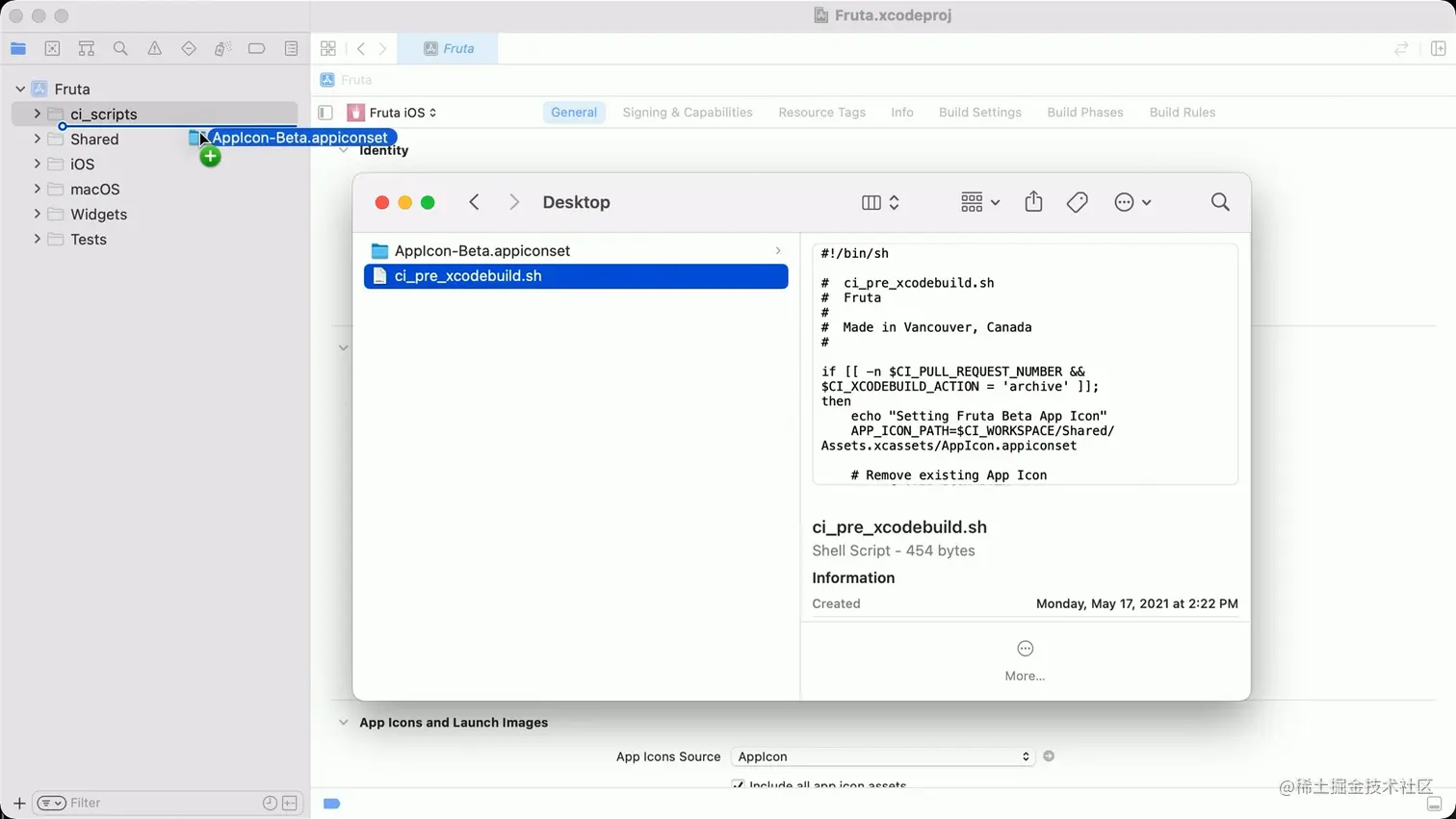Switch to Resource Tags tab
The image size is (1456, 819).
click(822, 113)
